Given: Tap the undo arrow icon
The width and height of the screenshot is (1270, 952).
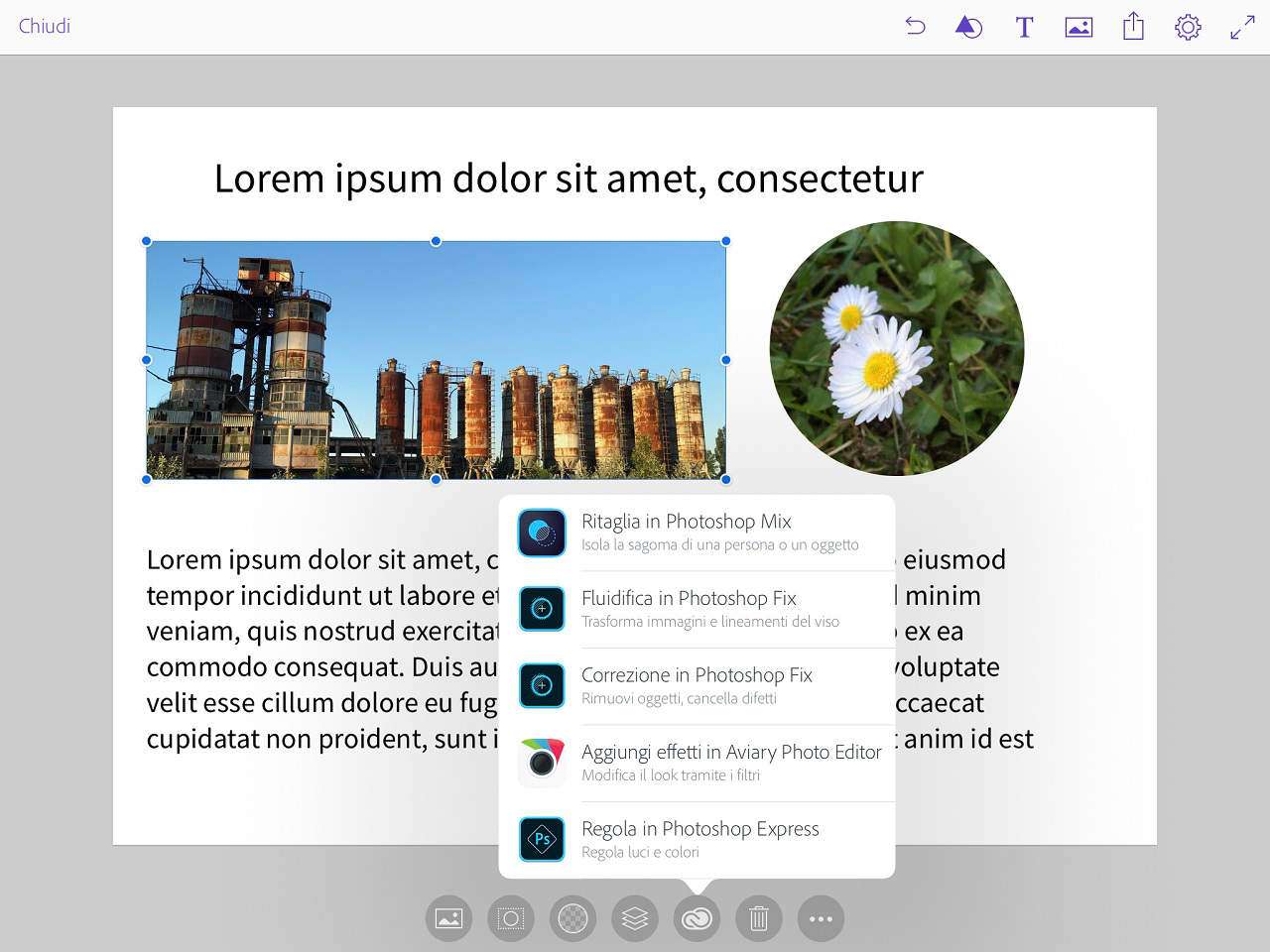Looking at the screenshot, I should 915,27.
